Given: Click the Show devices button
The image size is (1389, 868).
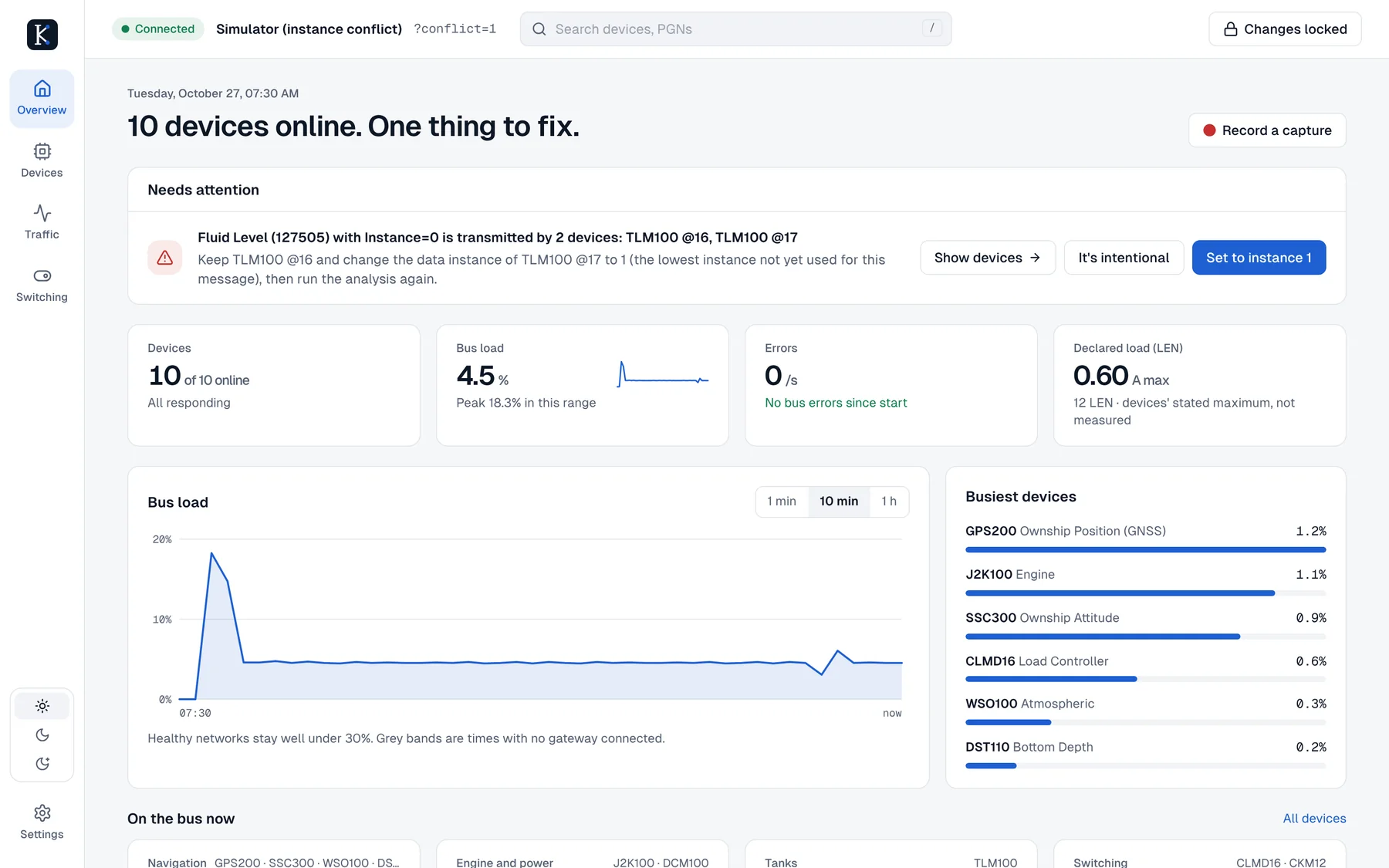Looking at the screenshot, I should [988, 258].
